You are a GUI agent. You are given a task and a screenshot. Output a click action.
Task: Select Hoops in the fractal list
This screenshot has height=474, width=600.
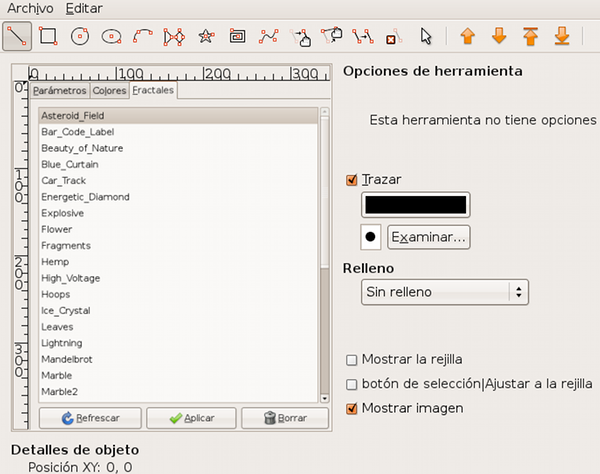point(178,295)
